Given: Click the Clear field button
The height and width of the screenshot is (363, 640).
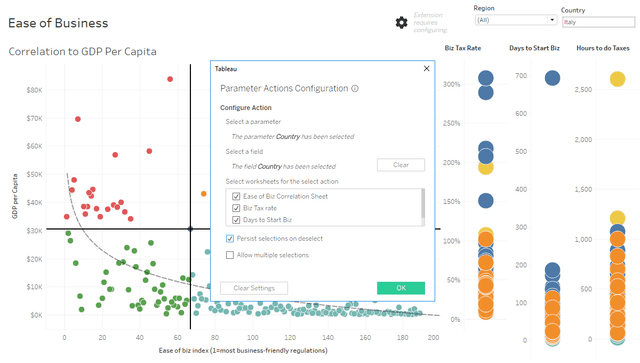Looking at the screenshot, I should (x=401, y=165).
